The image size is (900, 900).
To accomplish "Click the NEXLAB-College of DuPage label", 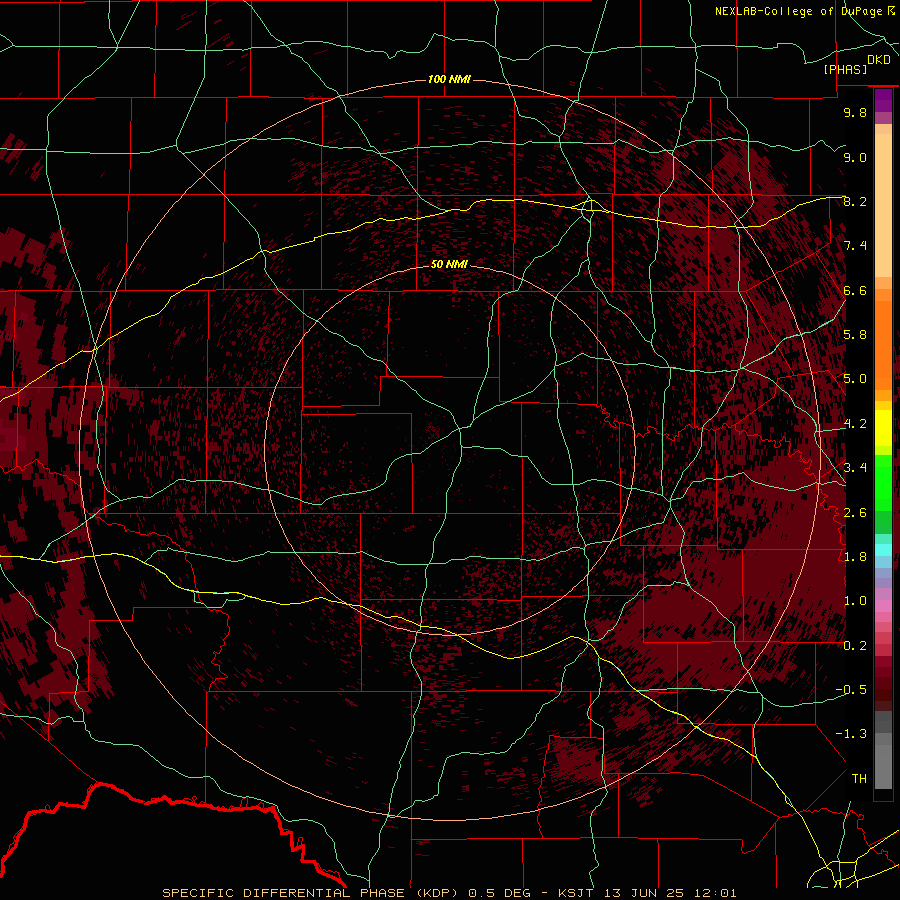I will [798, 11].
